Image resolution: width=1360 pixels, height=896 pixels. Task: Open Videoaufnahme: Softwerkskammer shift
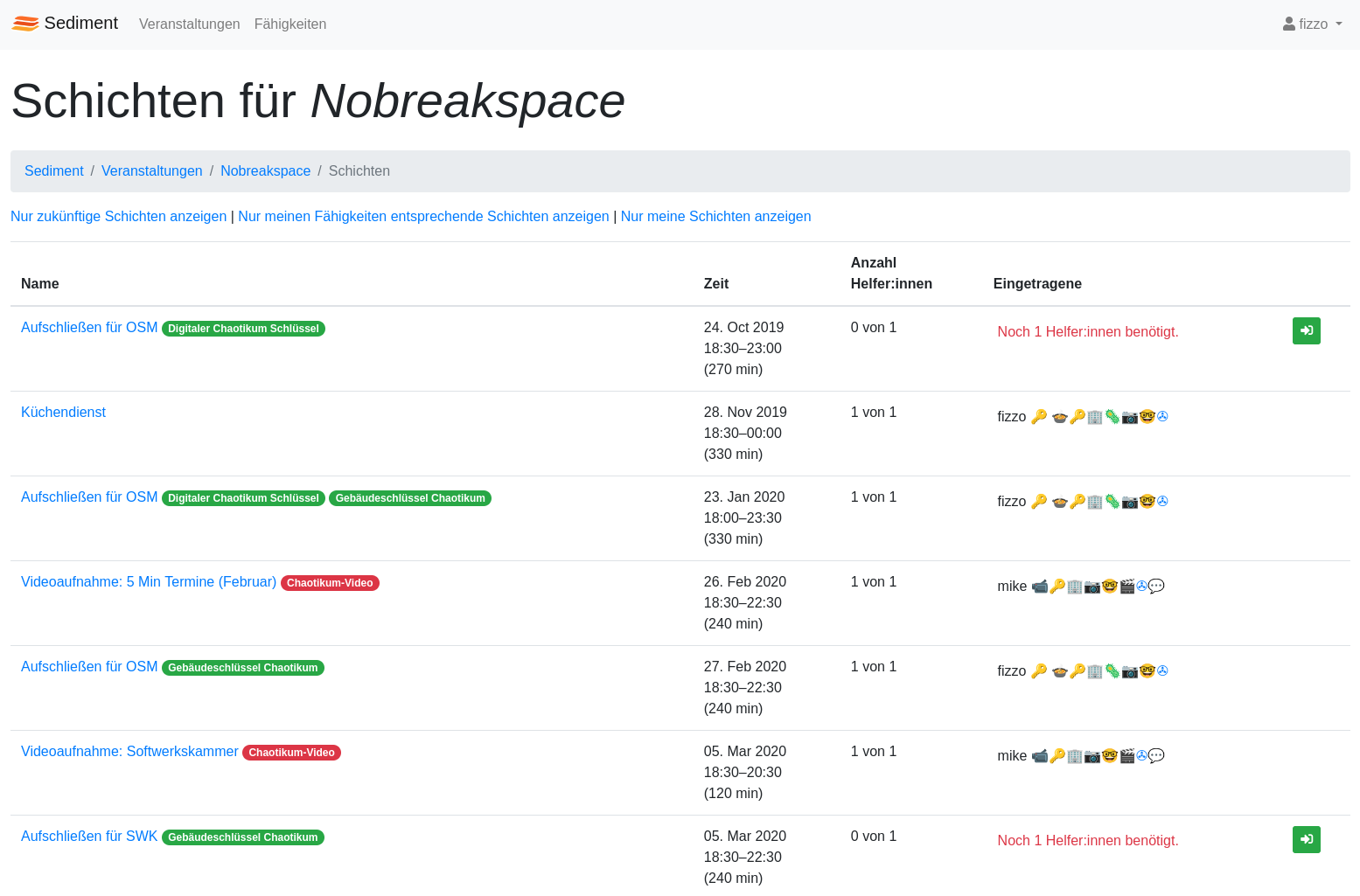129,752
